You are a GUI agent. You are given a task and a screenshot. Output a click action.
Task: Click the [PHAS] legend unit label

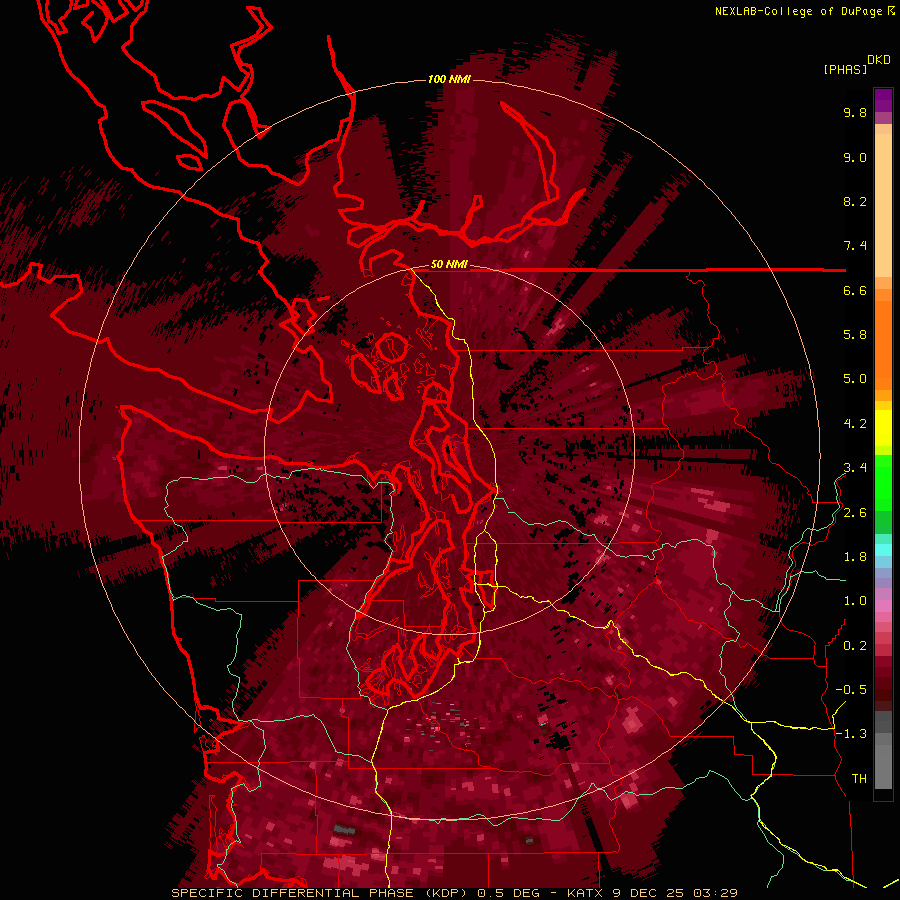845,69
